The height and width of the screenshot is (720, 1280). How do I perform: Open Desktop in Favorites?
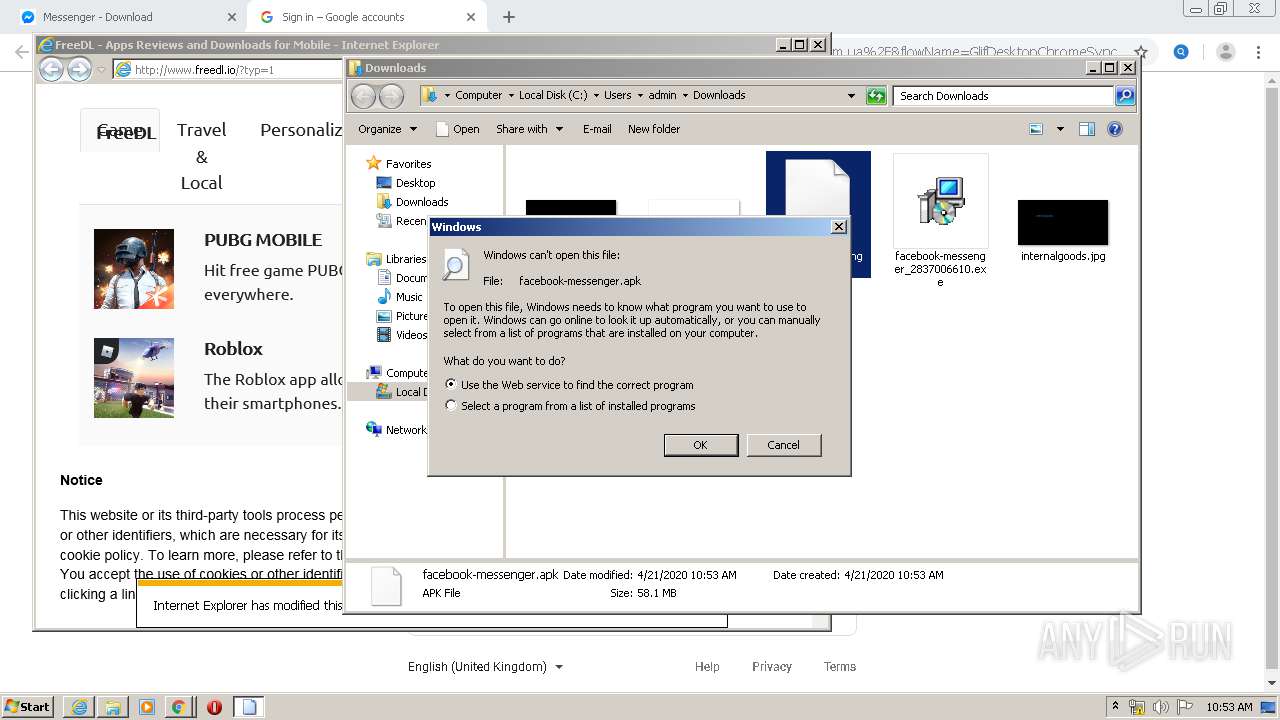(415, 183)
